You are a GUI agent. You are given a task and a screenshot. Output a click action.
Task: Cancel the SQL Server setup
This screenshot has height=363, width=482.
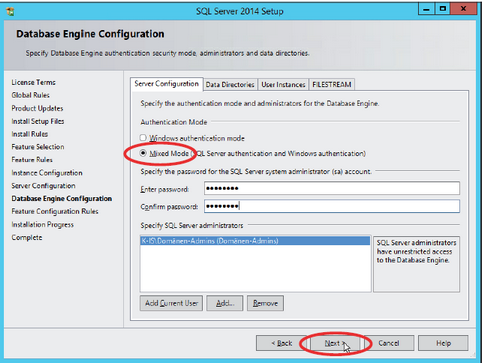pyautogui.click(x=389, y=343)
